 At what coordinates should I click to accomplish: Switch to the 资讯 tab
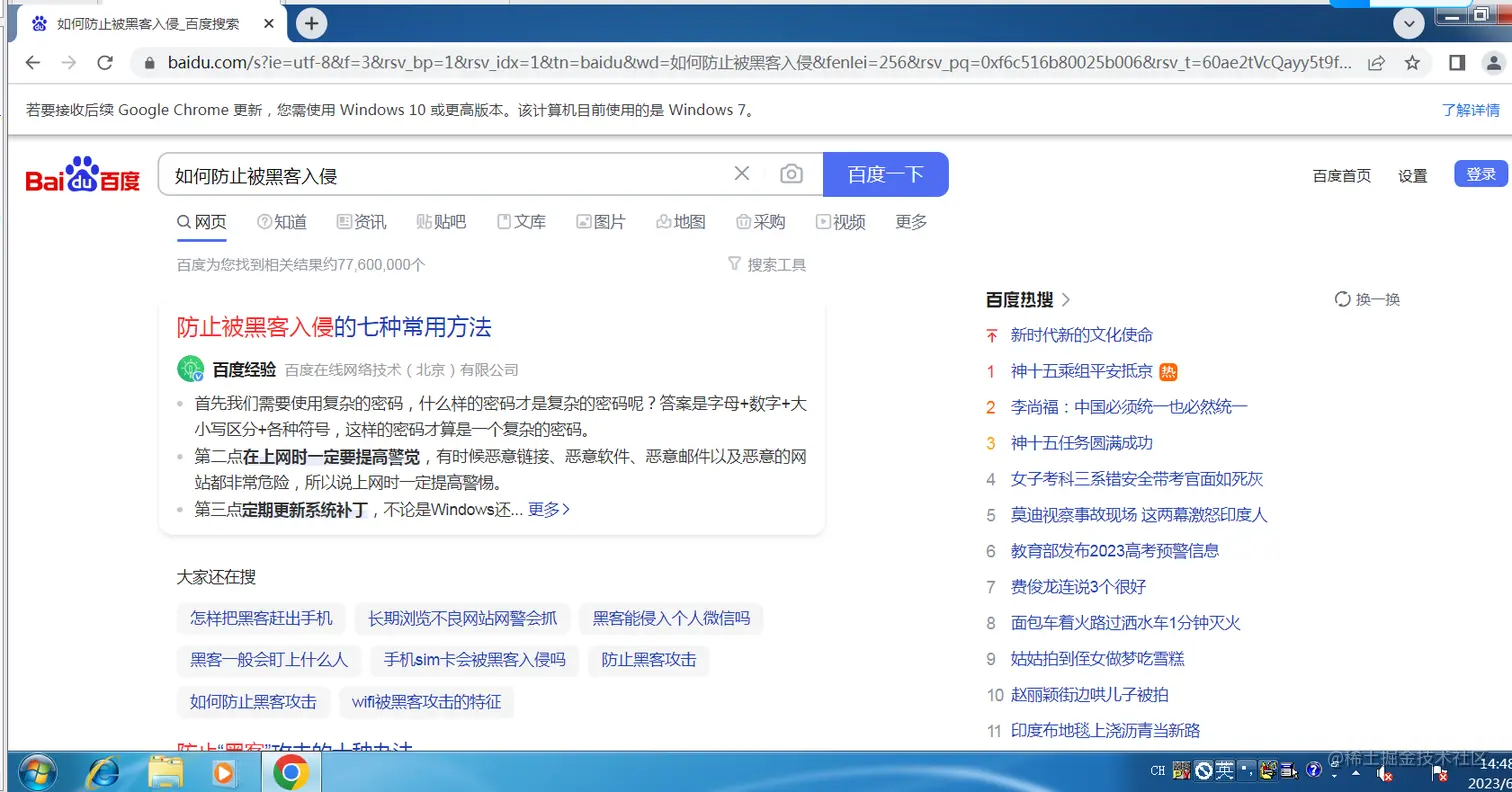361,222
